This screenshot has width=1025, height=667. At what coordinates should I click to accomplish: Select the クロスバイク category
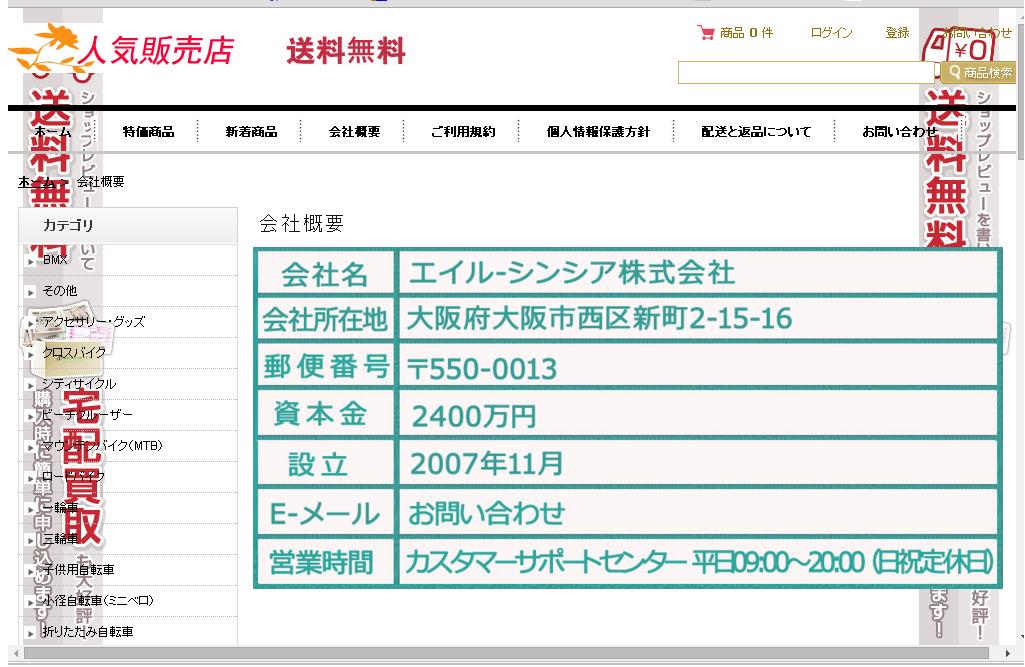tap(74, 352)
